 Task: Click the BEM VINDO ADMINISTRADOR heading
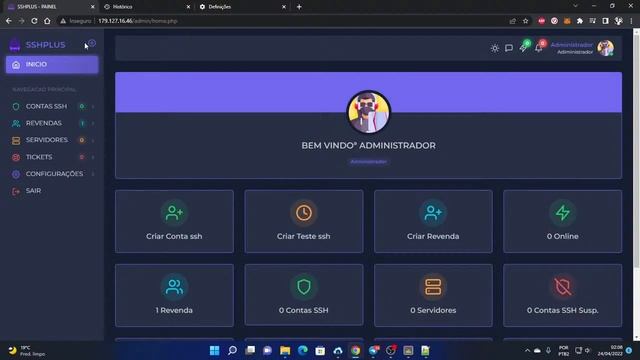click(x=369, y=146)
